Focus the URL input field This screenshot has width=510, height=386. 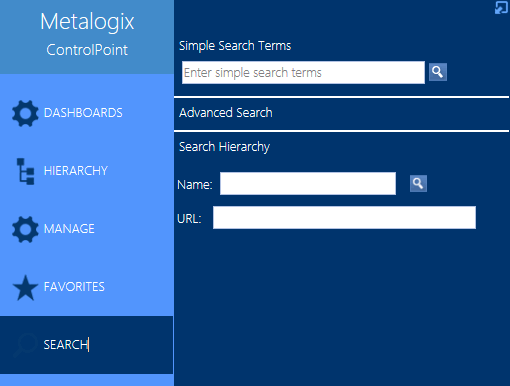point(344,217)
